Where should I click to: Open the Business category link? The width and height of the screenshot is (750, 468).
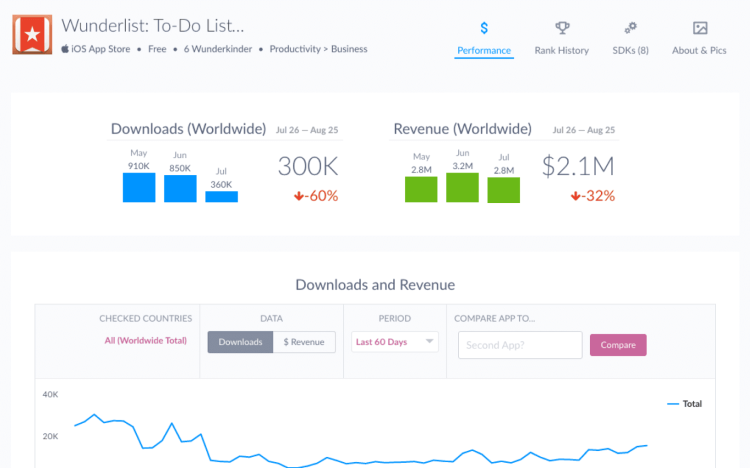349,49
